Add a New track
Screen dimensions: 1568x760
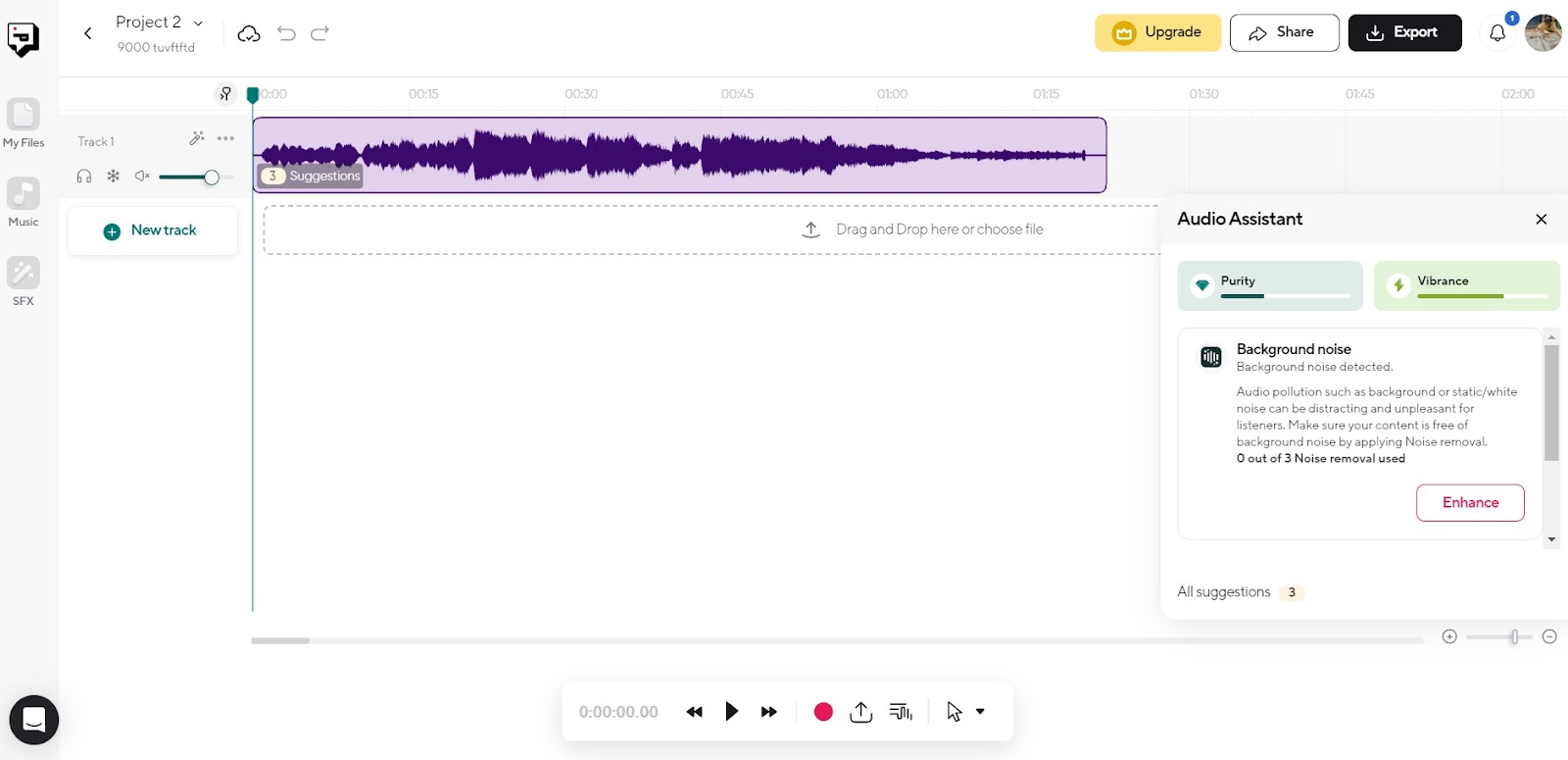tap(153, 230)
